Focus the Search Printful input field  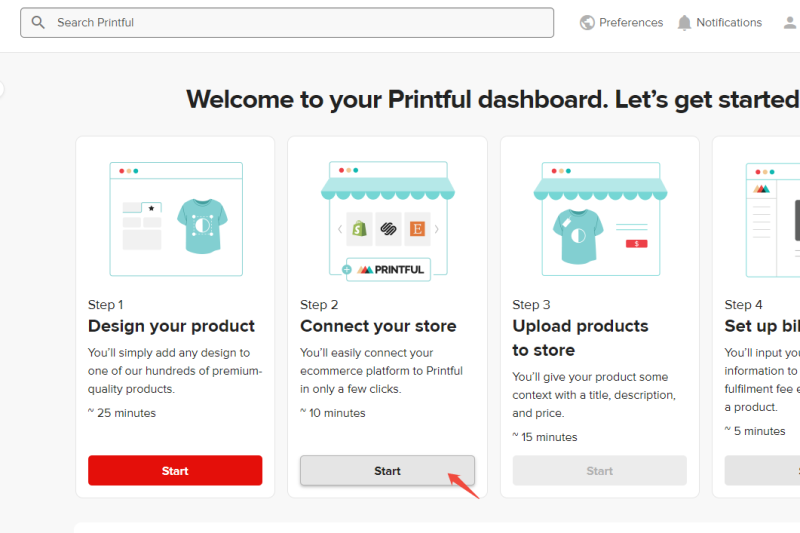click(x=287, y=22)
